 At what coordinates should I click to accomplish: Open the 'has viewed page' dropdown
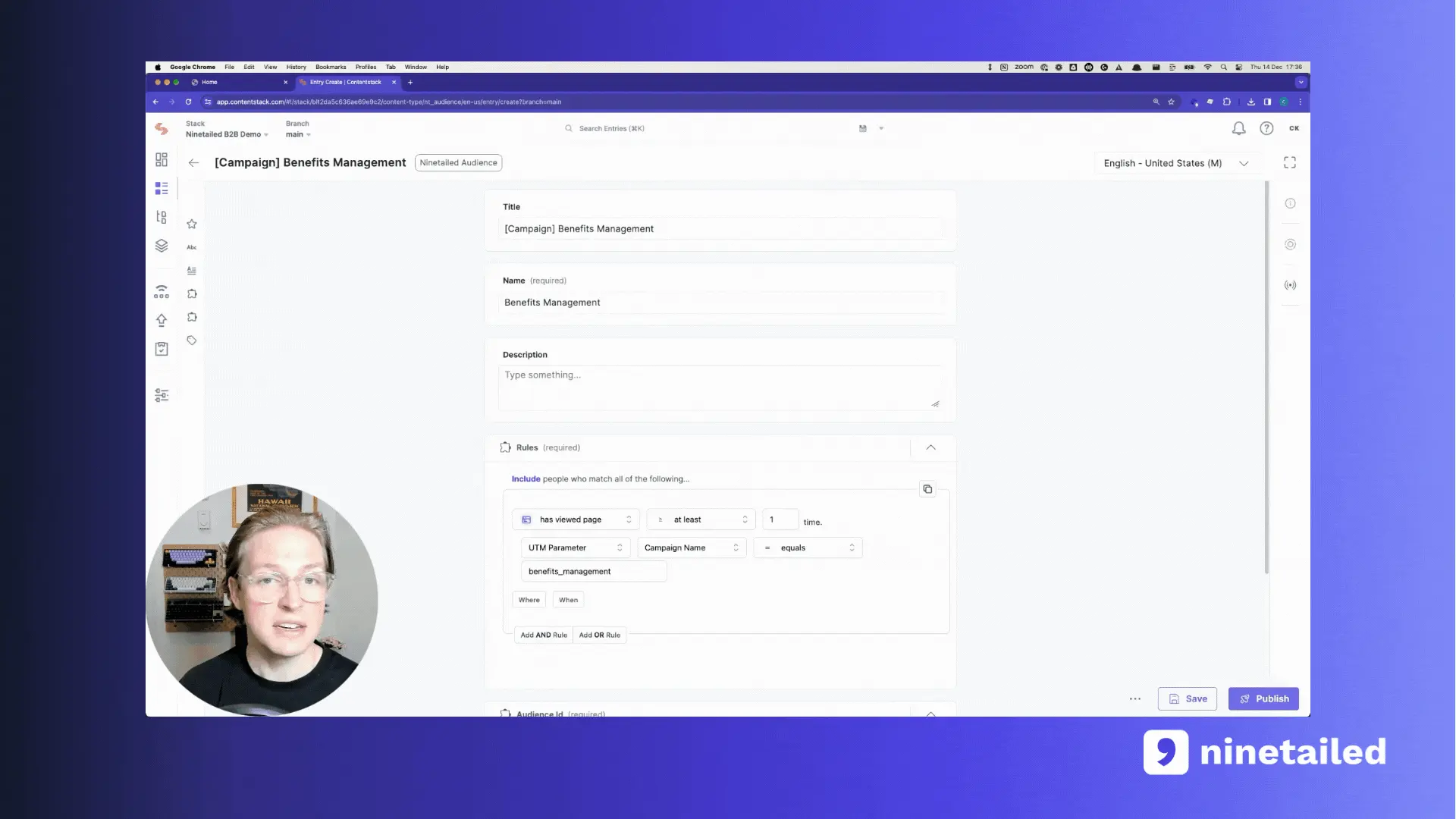pos(576,519)
